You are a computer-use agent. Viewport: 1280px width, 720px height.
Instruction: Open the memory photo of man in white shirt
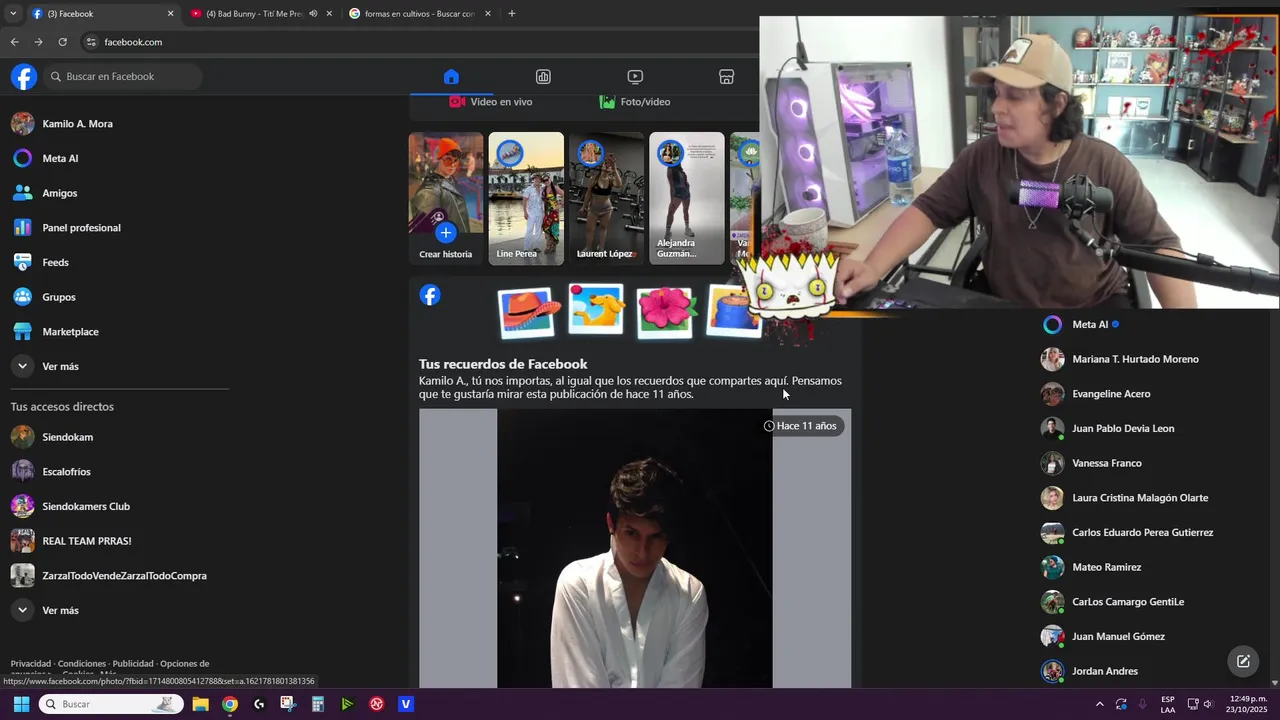[x=635, y=548]
